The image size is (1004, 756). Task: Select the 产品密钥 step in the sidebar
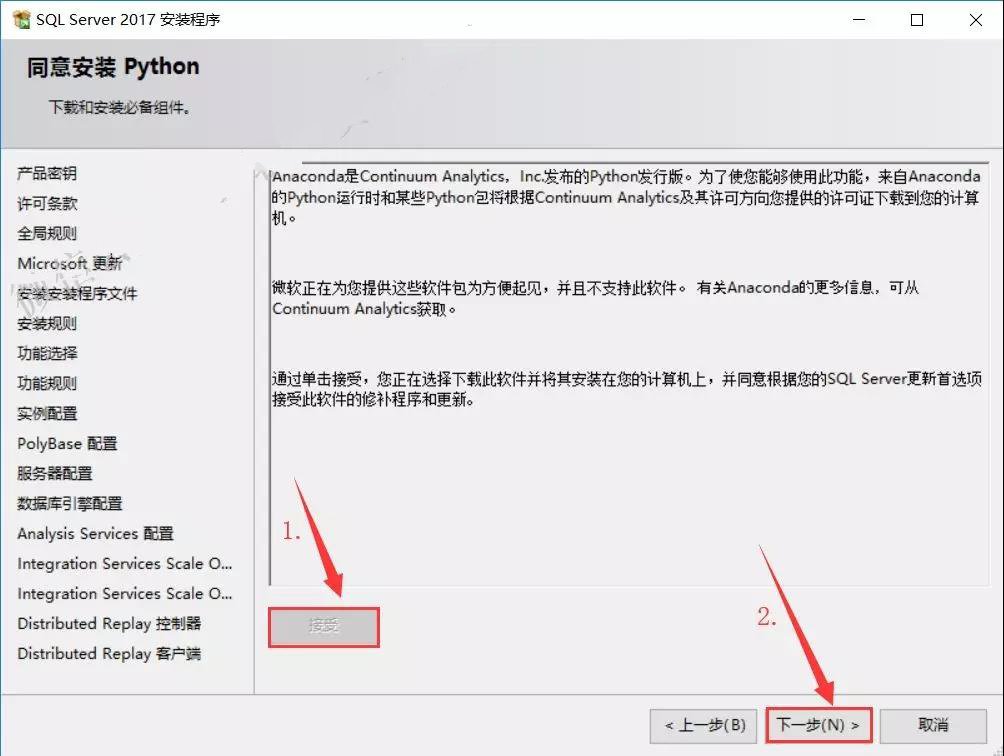pyautogui.click(x=47, y=173)
